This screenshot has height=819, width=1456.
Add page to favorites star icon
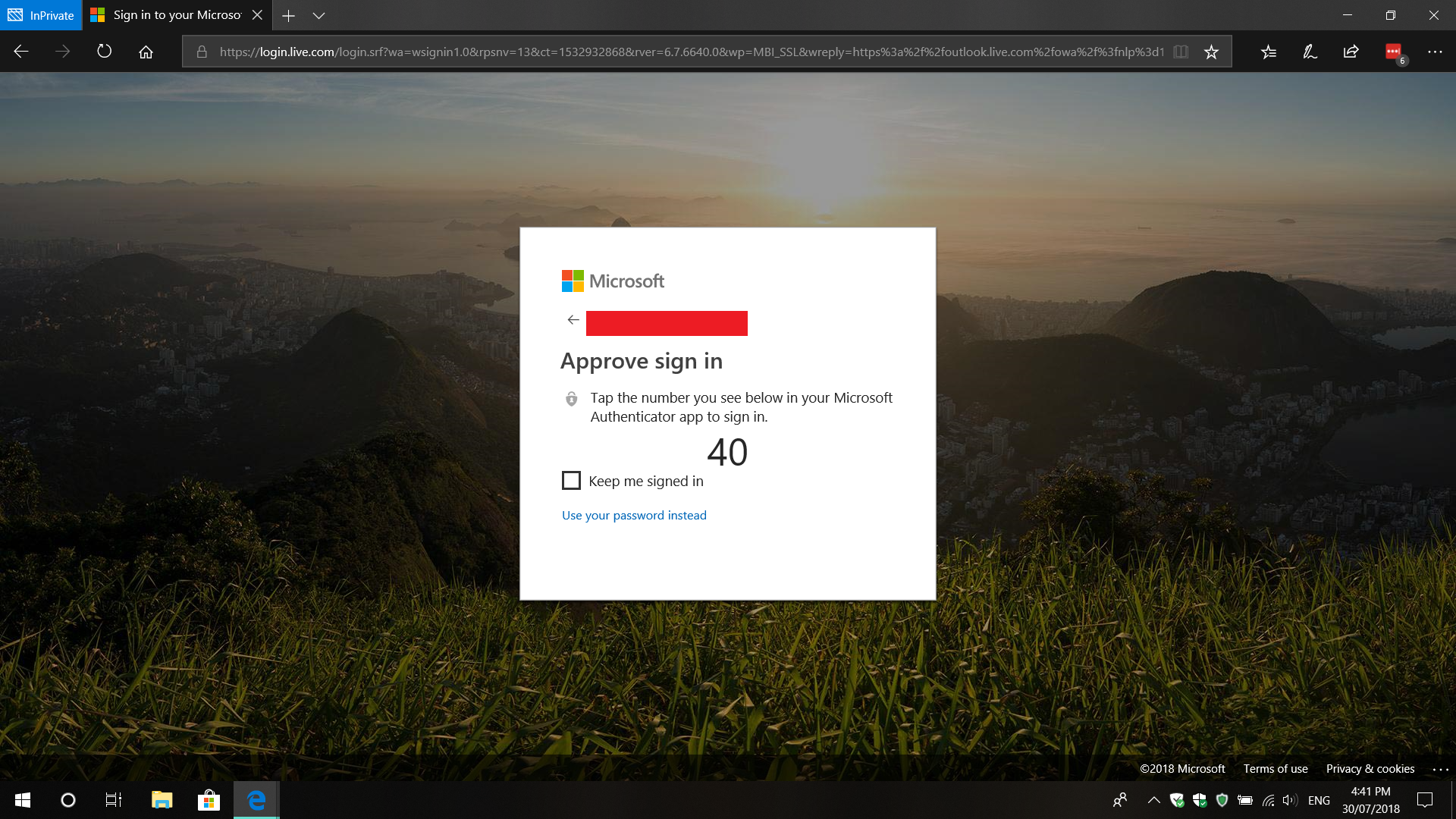click(x=1211, y=52)
